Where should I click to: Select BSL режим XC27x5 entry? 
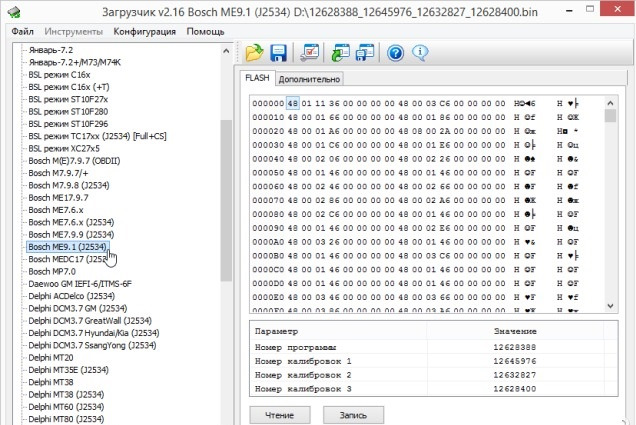coord(64,148)
